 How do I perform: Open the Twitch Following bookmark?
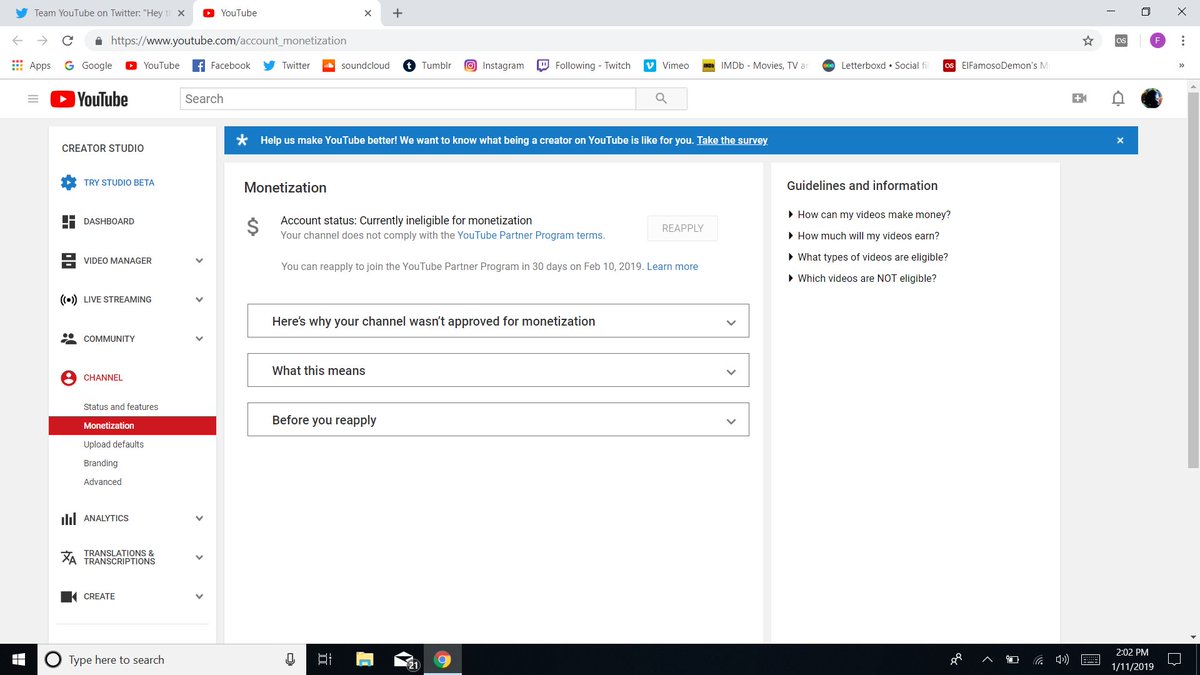coord(584,65)
